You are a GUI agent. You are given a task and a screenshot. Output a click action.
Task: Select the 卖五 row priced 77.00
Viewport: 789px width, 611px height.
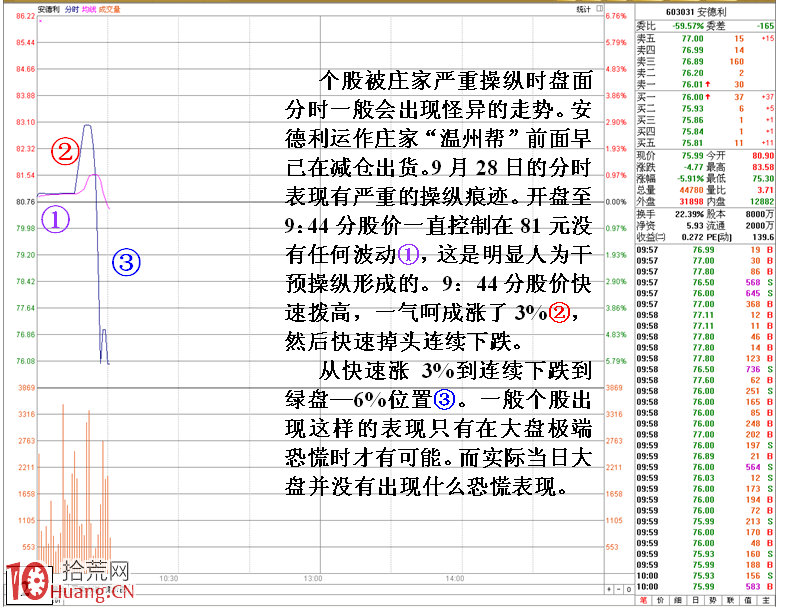pos(705,39)
